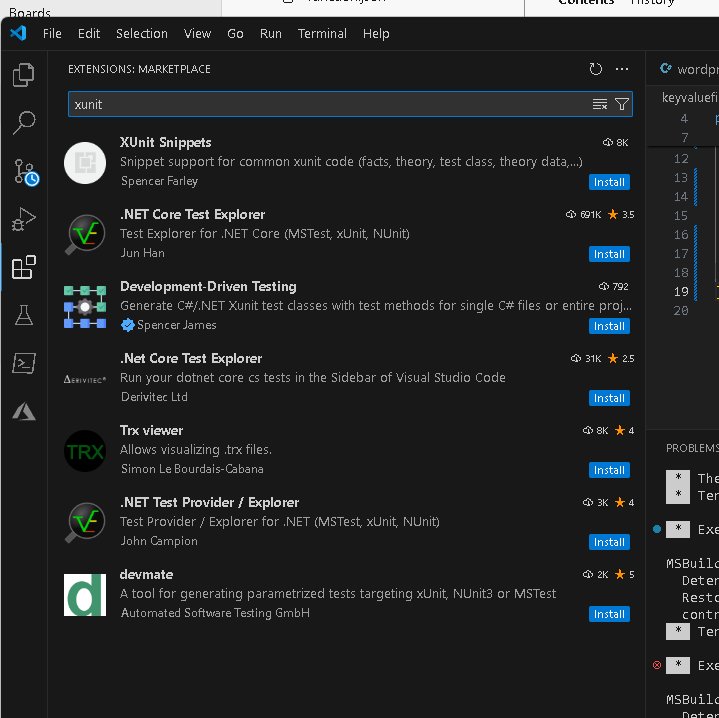This screenshot has height=718, width=719.
Task: Open the Terminal menu
Action: (x=322, y=33)
